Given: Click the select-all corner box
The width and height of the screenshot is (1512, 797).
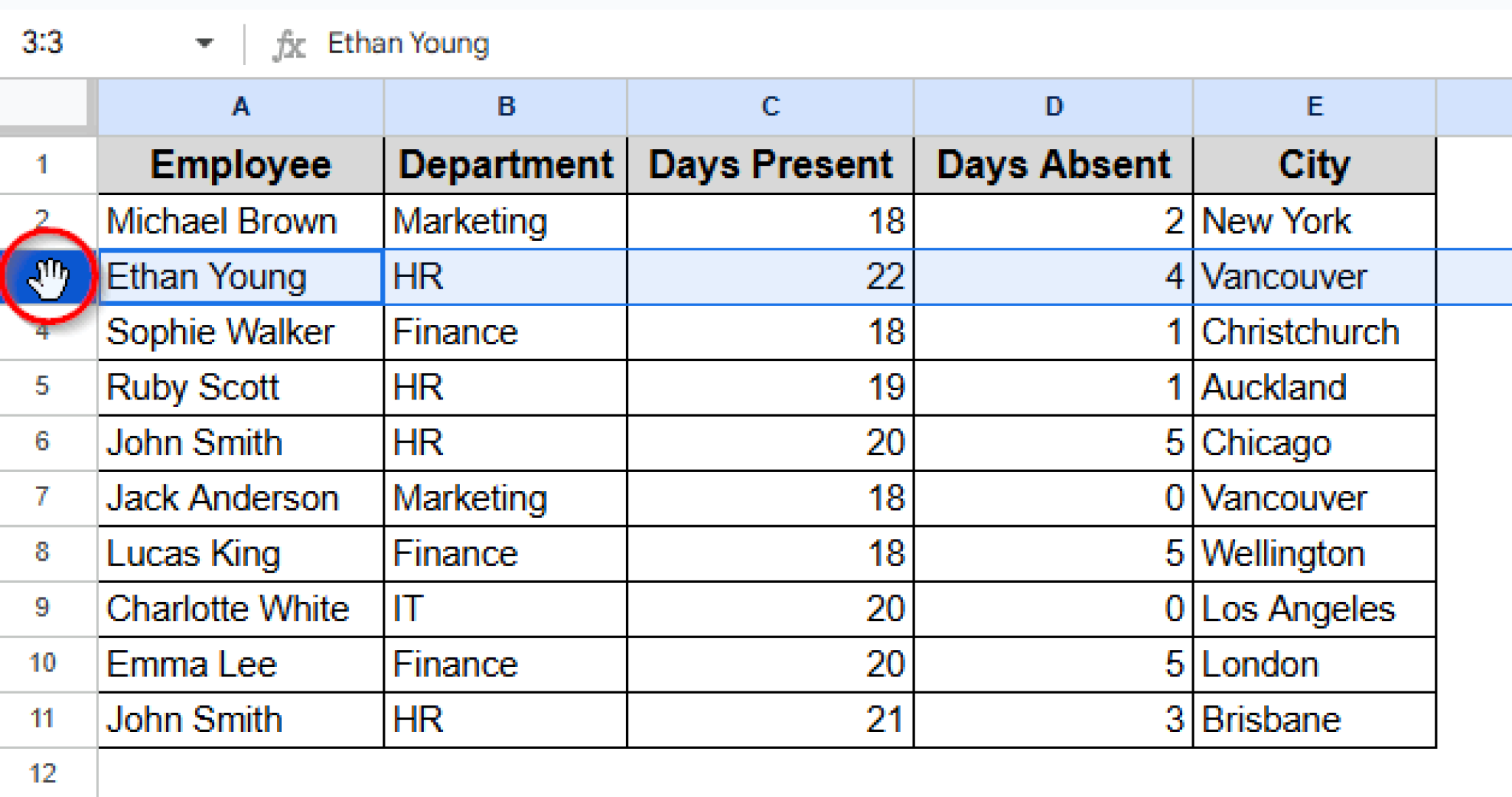Looking at the screenshot, I should (x=44, y=103).
